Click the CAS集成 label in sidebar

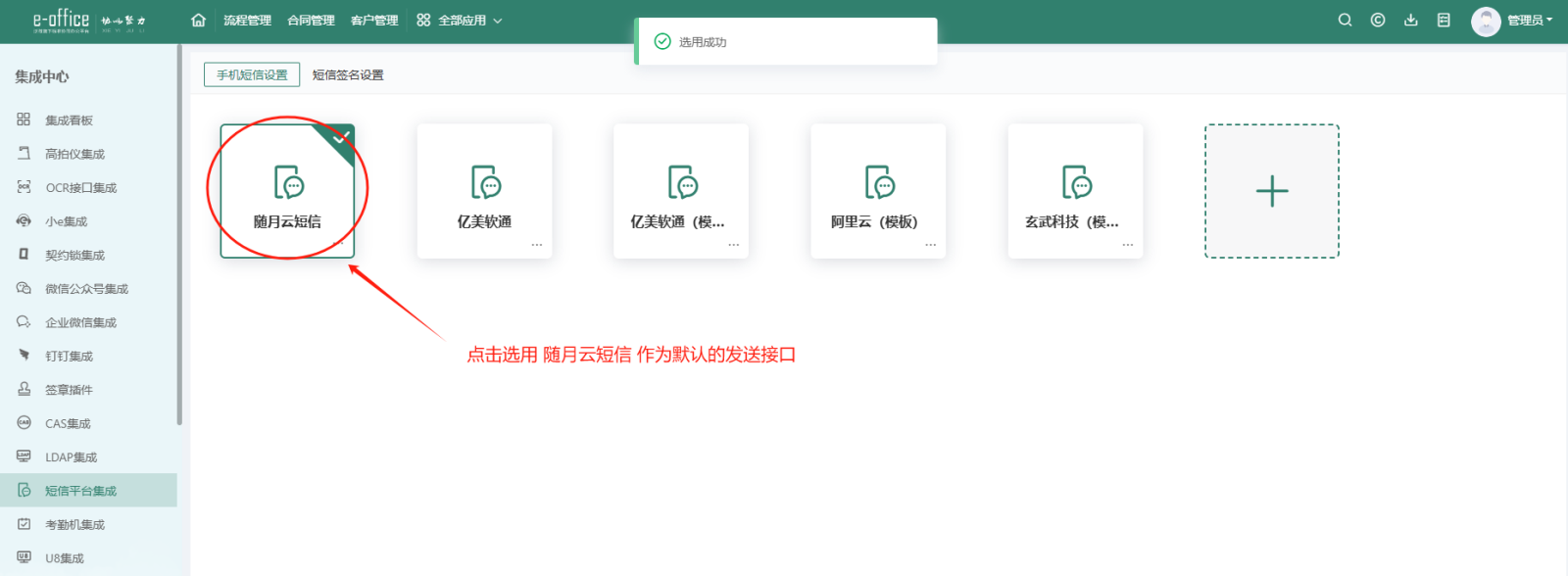pos(68,423)
